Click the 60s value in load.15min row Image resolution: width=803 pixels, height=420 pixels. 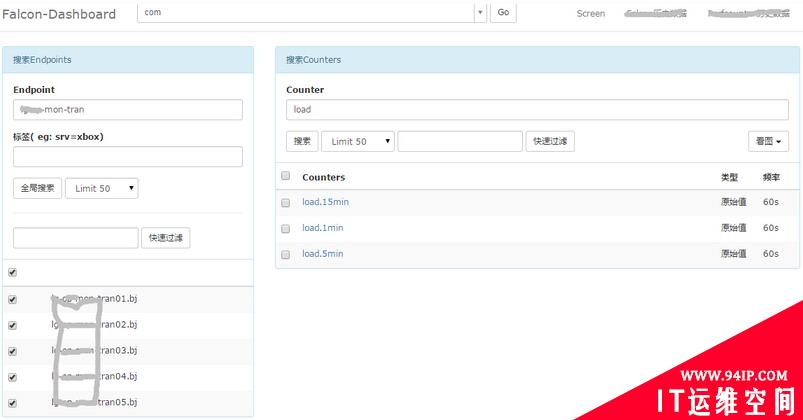pyautogui.click(x=771, y=202)
